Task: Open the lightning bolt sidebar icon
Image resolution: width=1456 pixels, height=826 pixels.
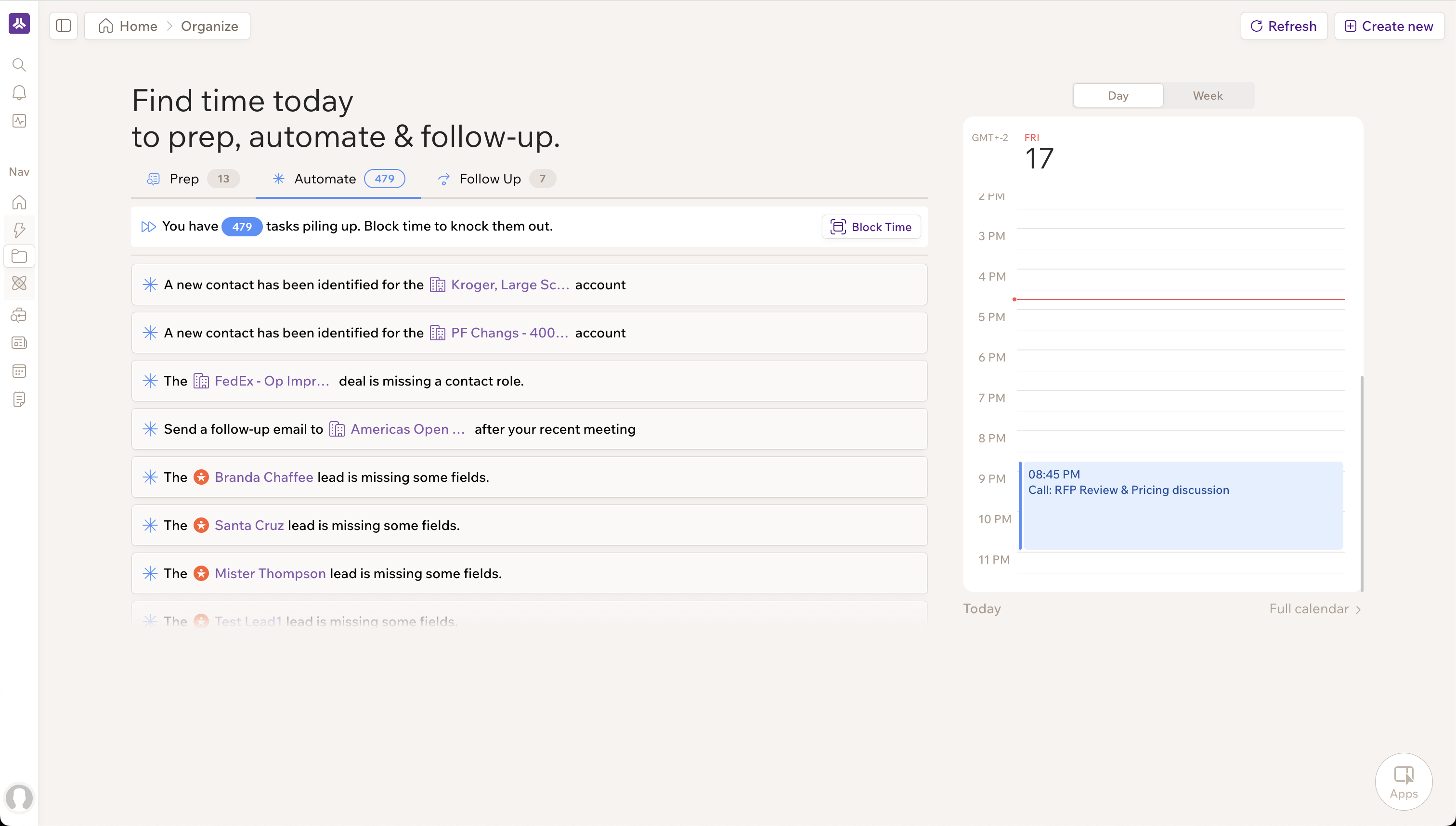Action: coord(19,230)
